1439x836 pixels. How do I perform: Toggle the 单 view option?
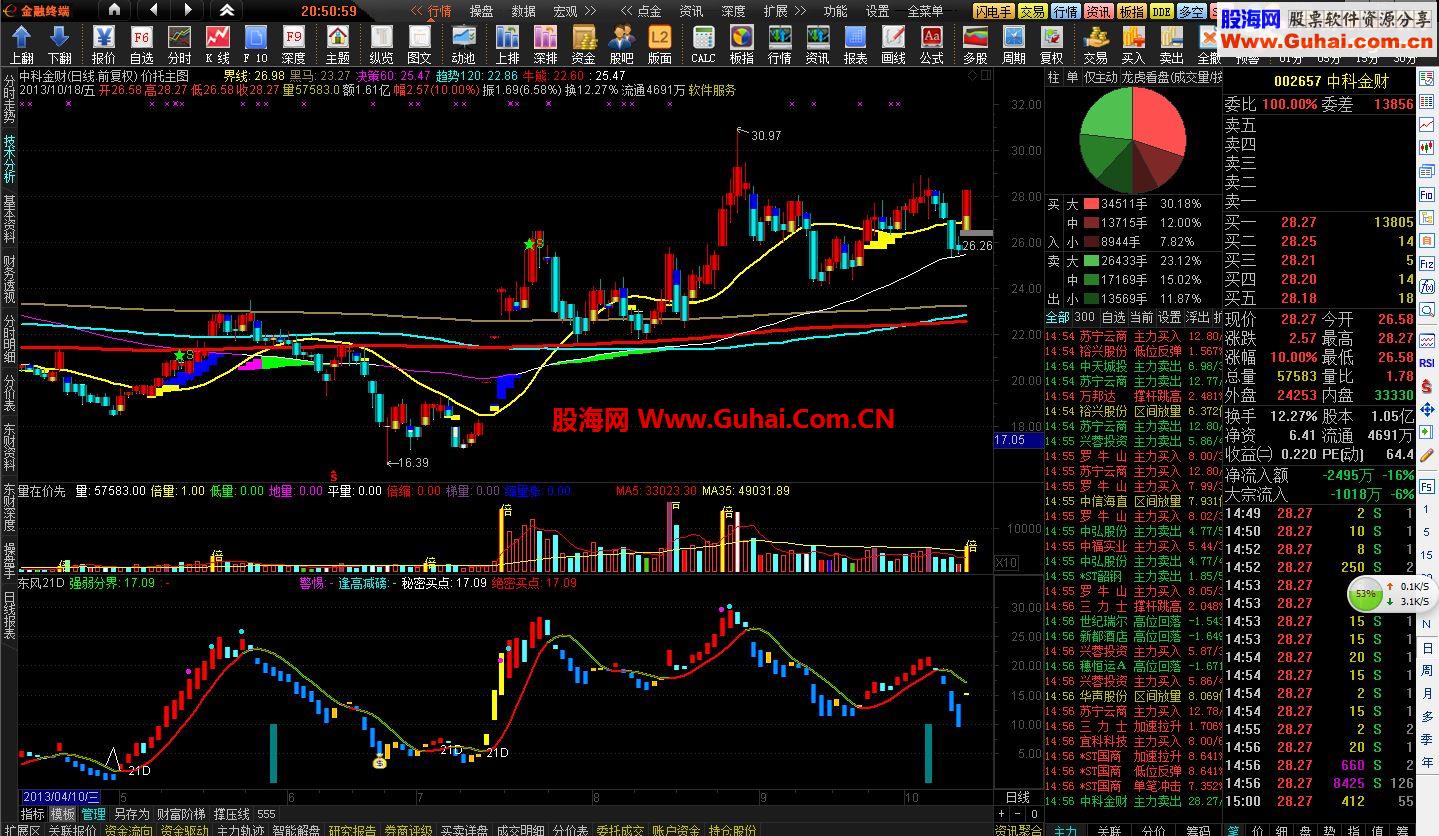click(1071, 77)
